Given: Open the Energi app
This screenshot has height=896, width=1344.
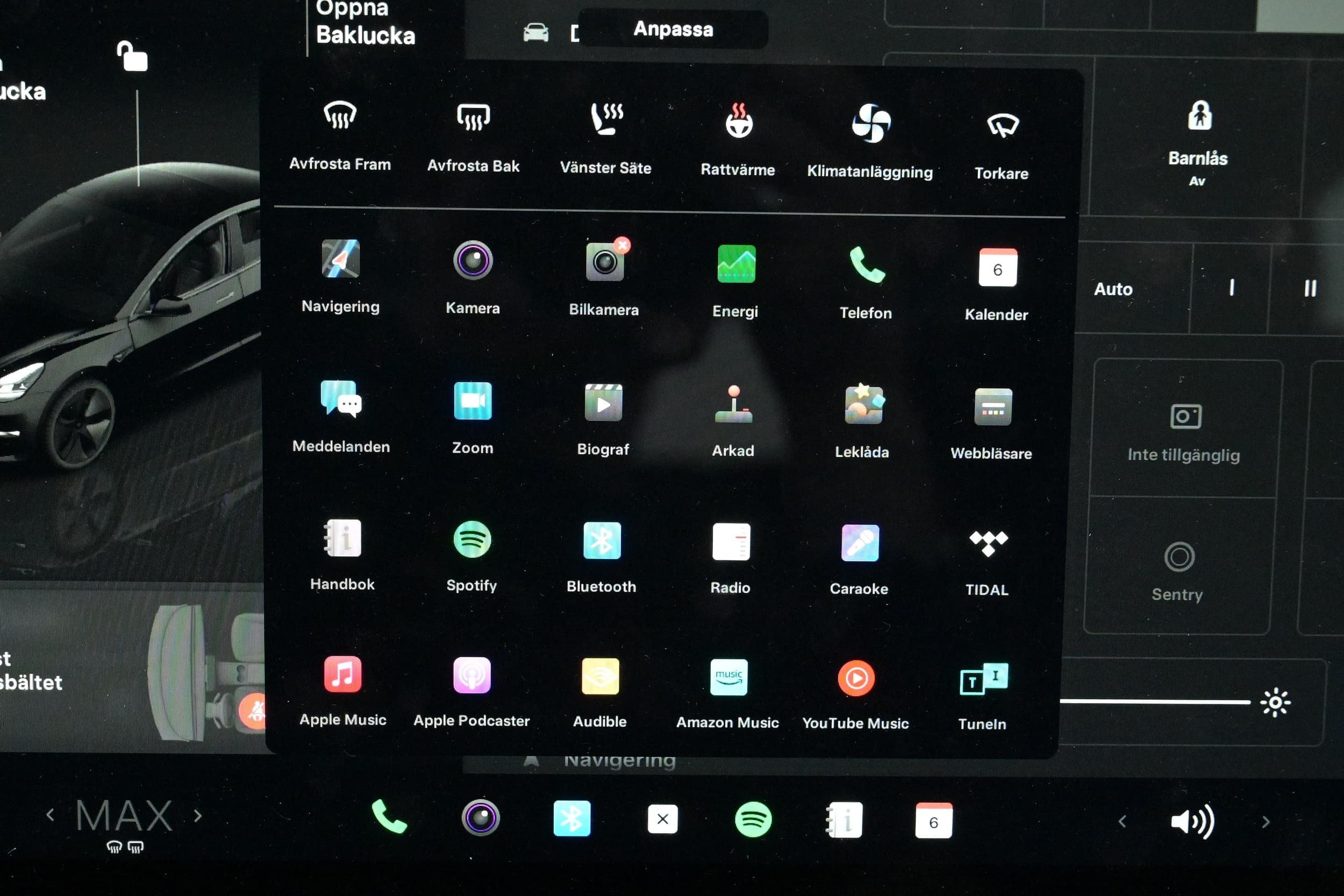Looking at the screenshot, I should click(x=735, y=281).
